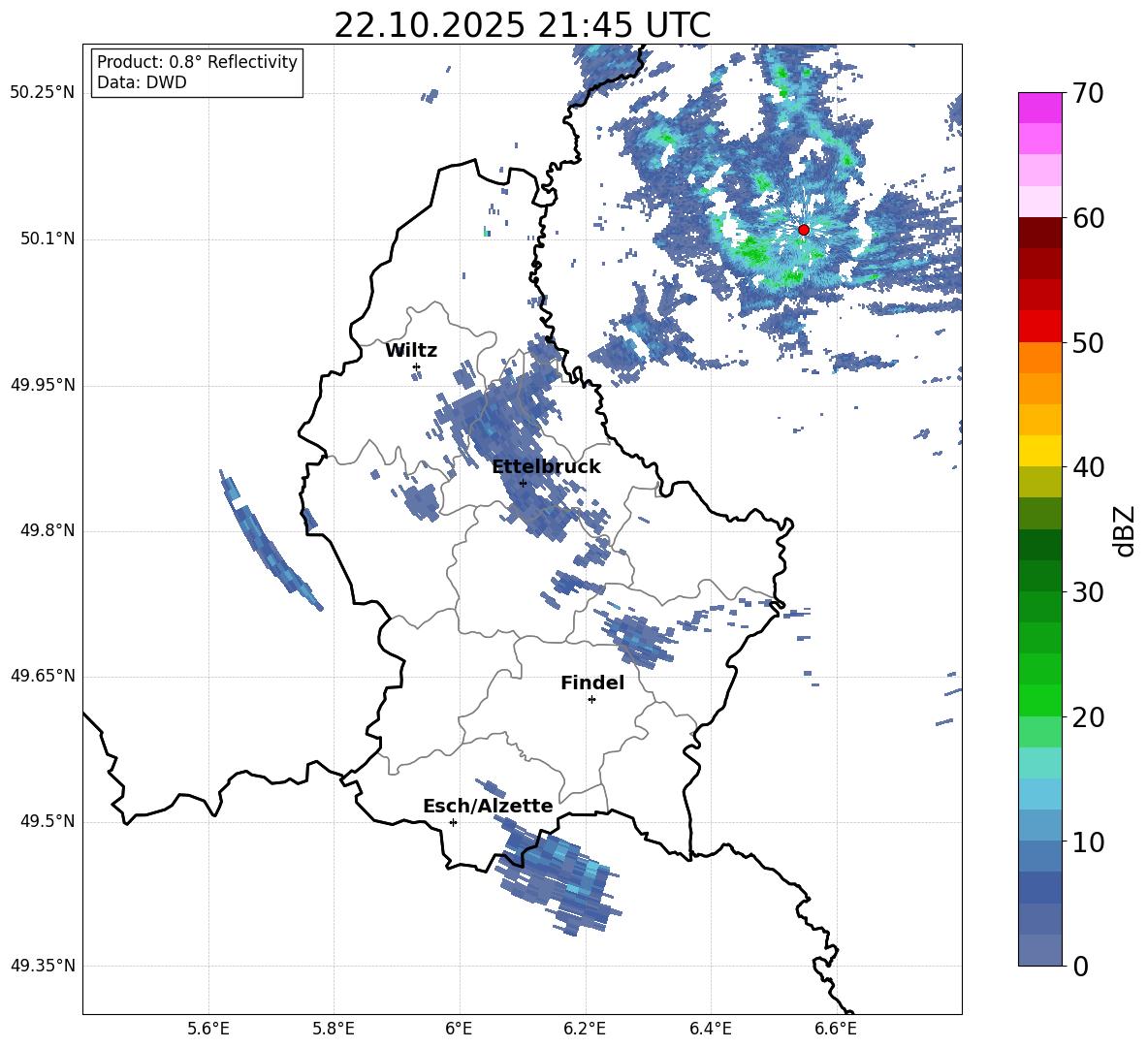Click the colorbar tick label 70

coord(1088,94)
